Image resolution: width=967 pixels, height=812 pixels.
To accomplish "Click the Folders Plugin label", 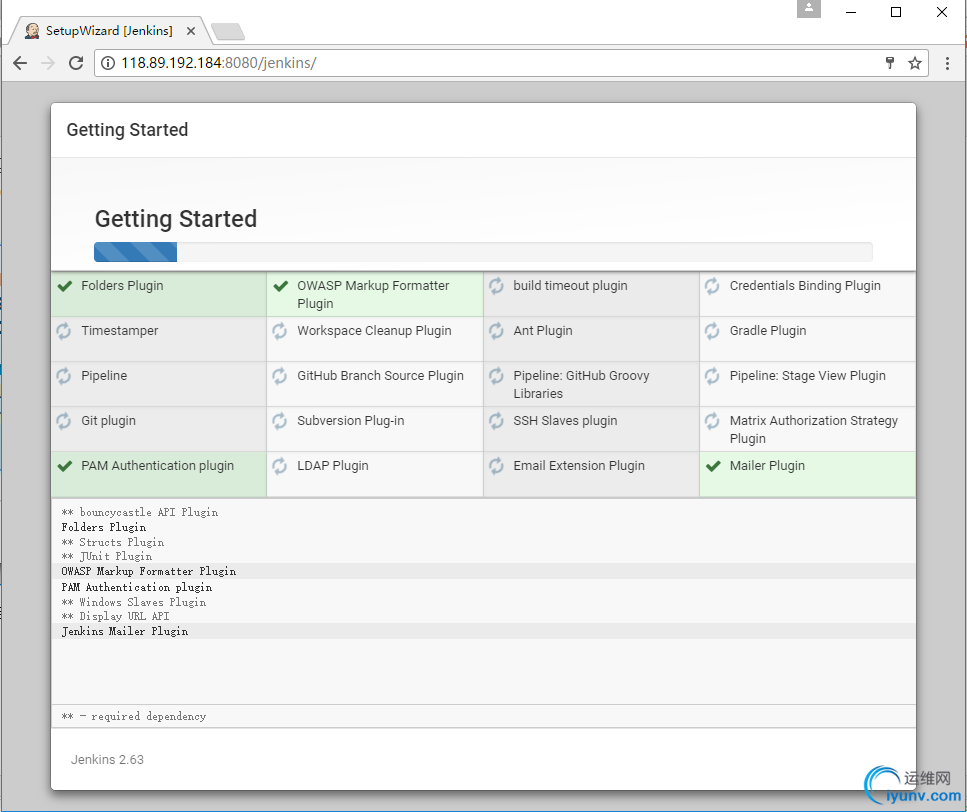I will [122, 285].
